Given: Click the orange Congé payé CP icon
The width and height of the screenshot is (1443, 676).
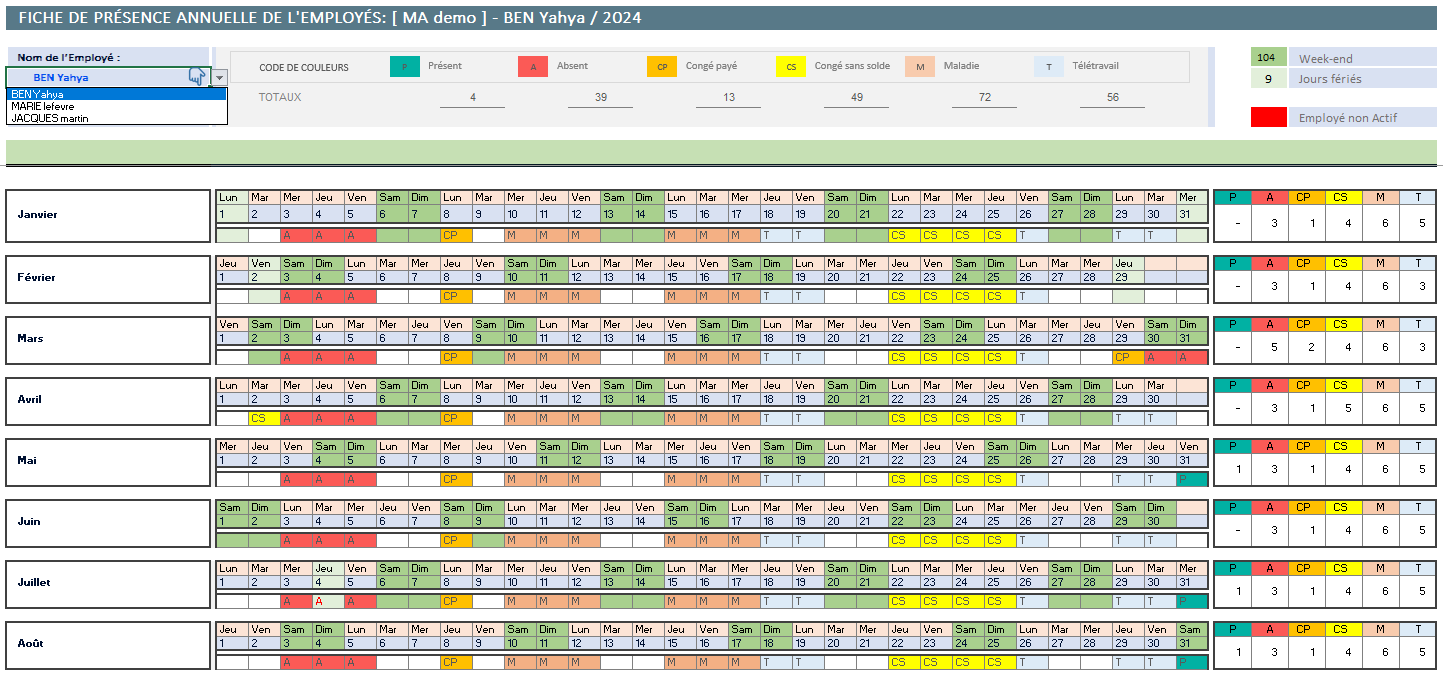Looking at the screenshot, I should coord(662,67).
